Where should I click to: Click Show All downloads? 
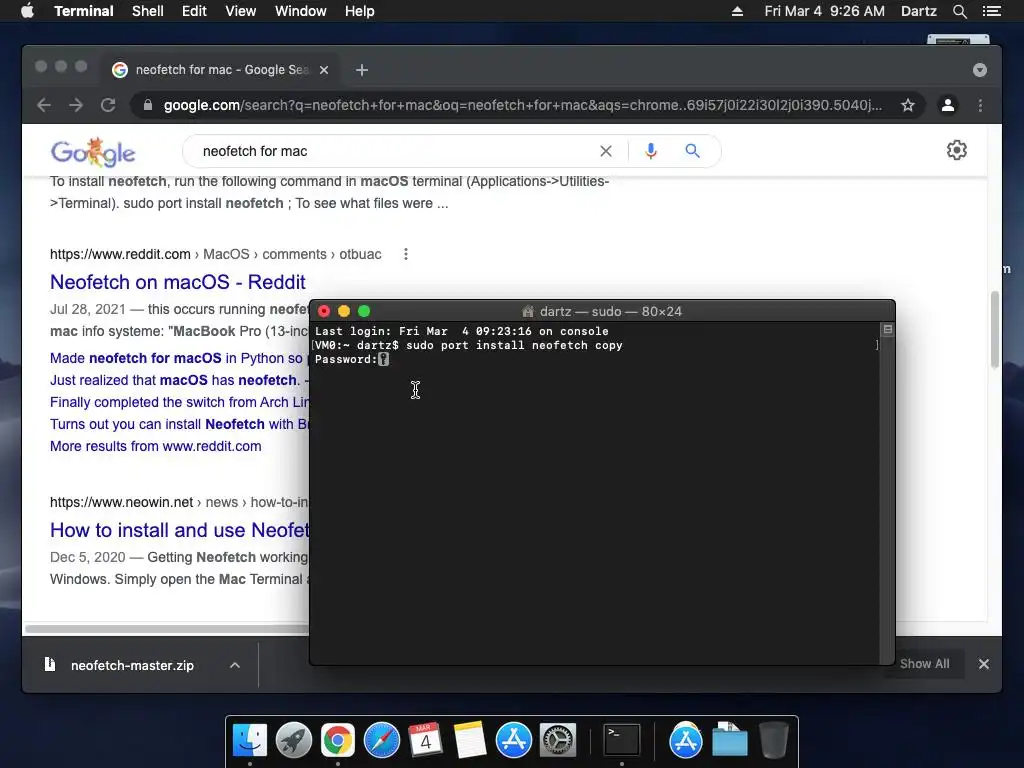click(x=924, y=664)
